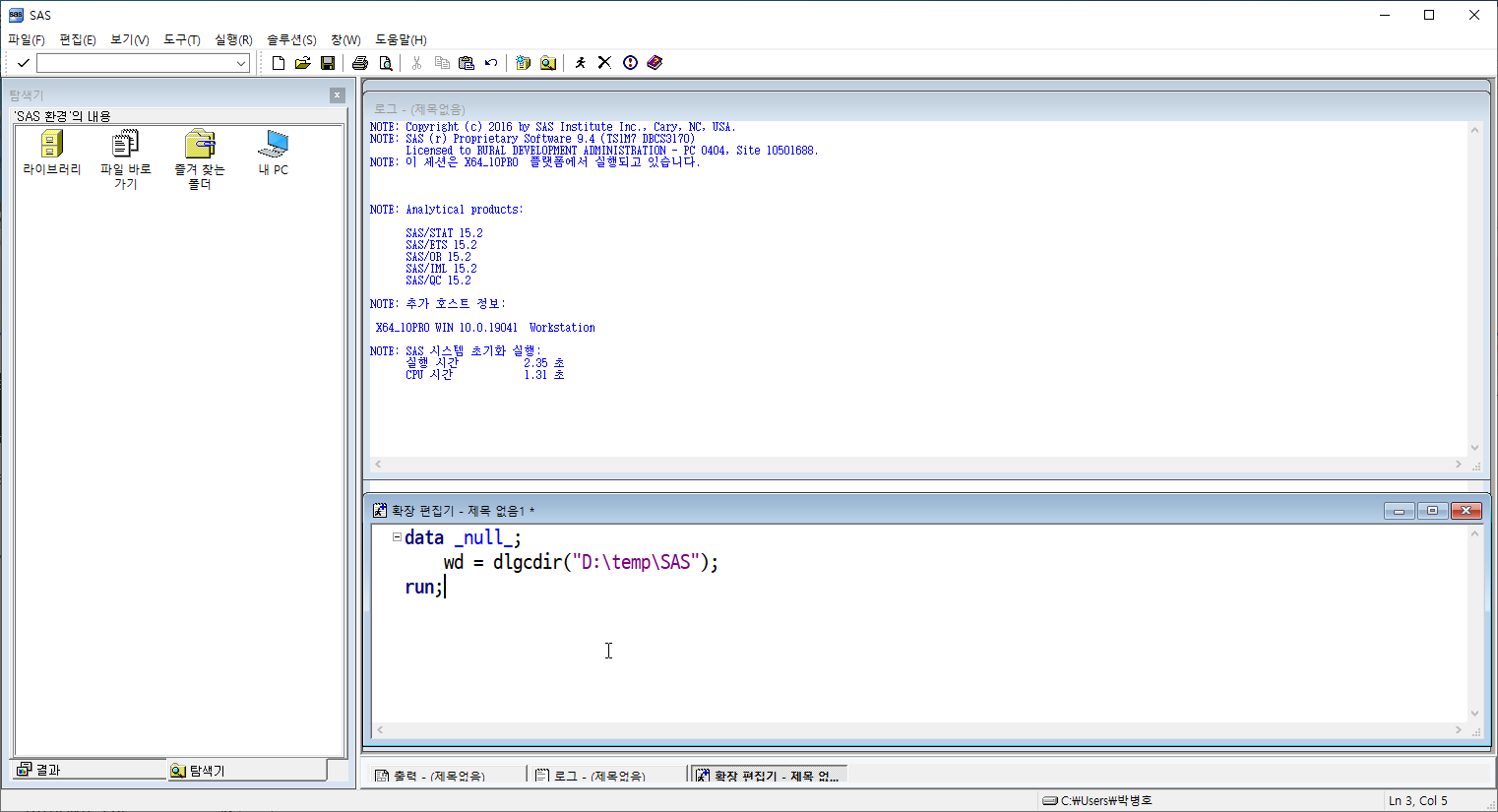
Task: Open the 실행(R) menu
Action: point(233,39)
